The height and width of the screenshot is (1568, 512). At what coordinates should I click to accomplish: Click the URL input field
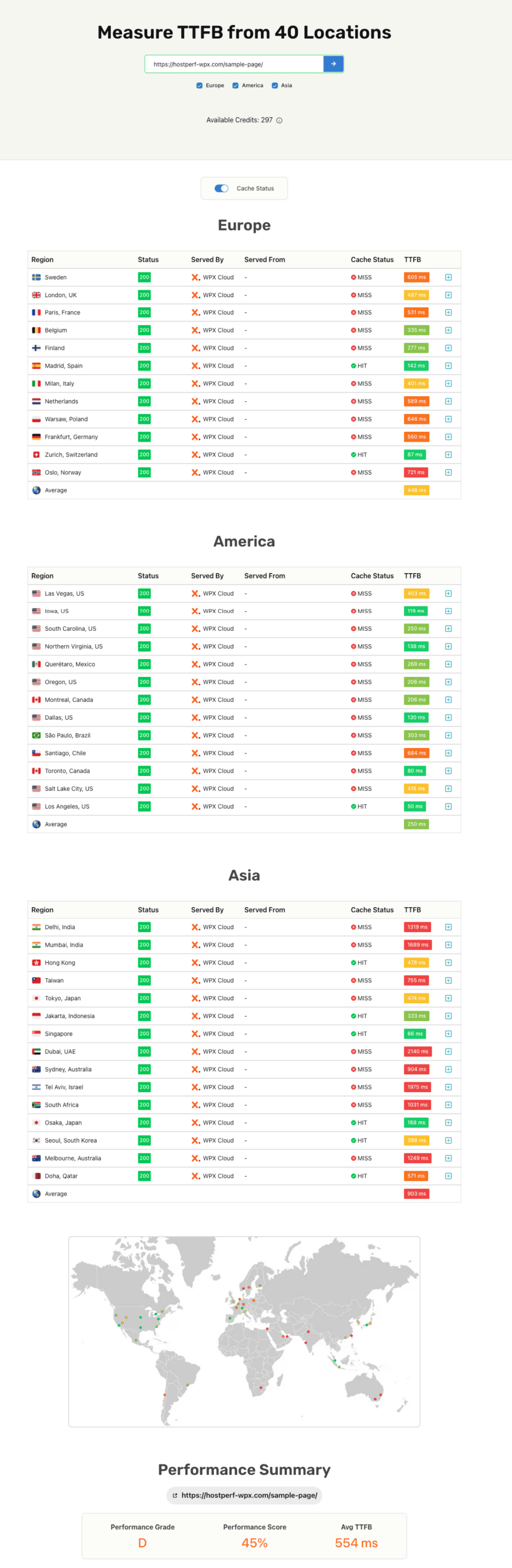pos(234,64)
